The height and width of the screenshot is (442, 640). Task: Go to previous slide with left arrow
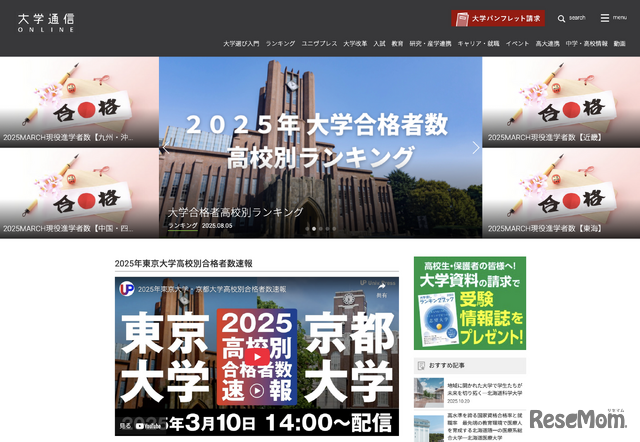click(x=166, y=147)
